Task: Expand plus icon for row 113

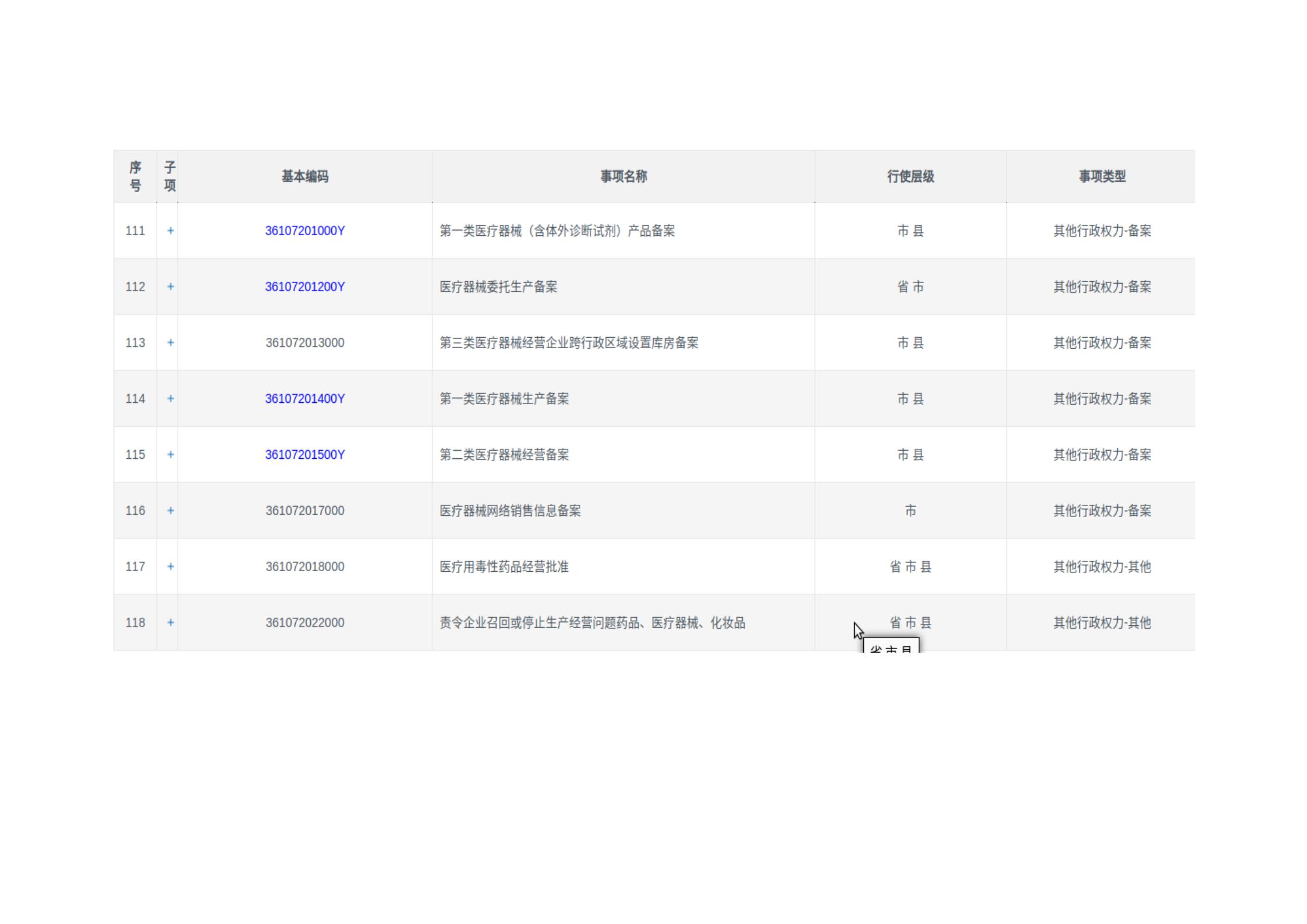Action: coord(170,342)
